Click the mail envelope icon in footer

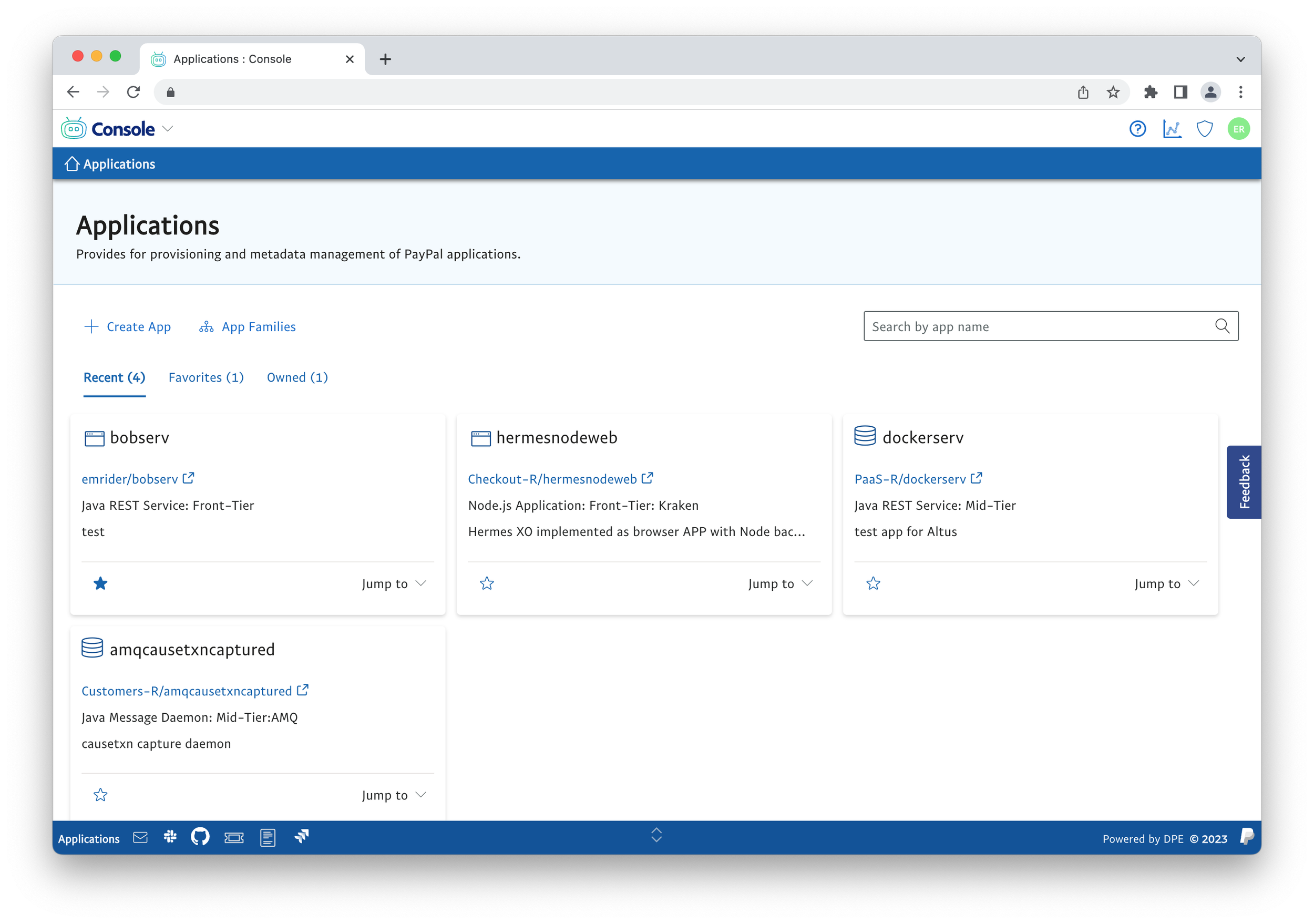point(140,838)
